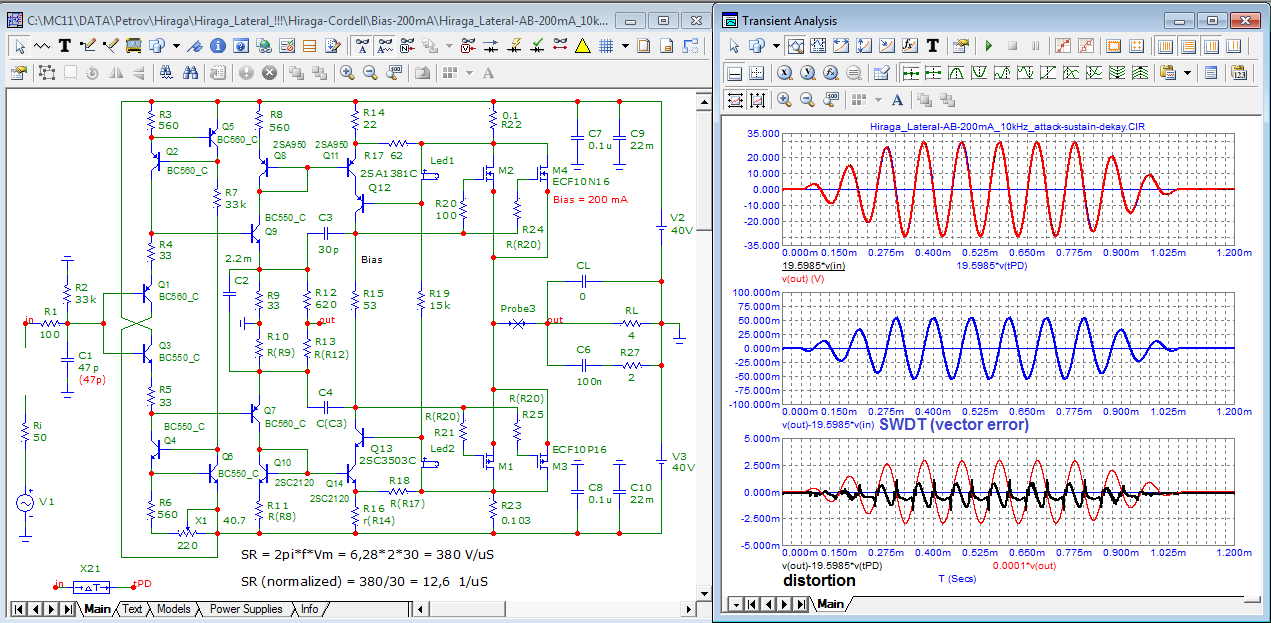Image resolution: width=1271 pixels, height=623 pixels.
Task: Toggle the Scale mode button in analysis toolbar
Action: click(795, 45)
